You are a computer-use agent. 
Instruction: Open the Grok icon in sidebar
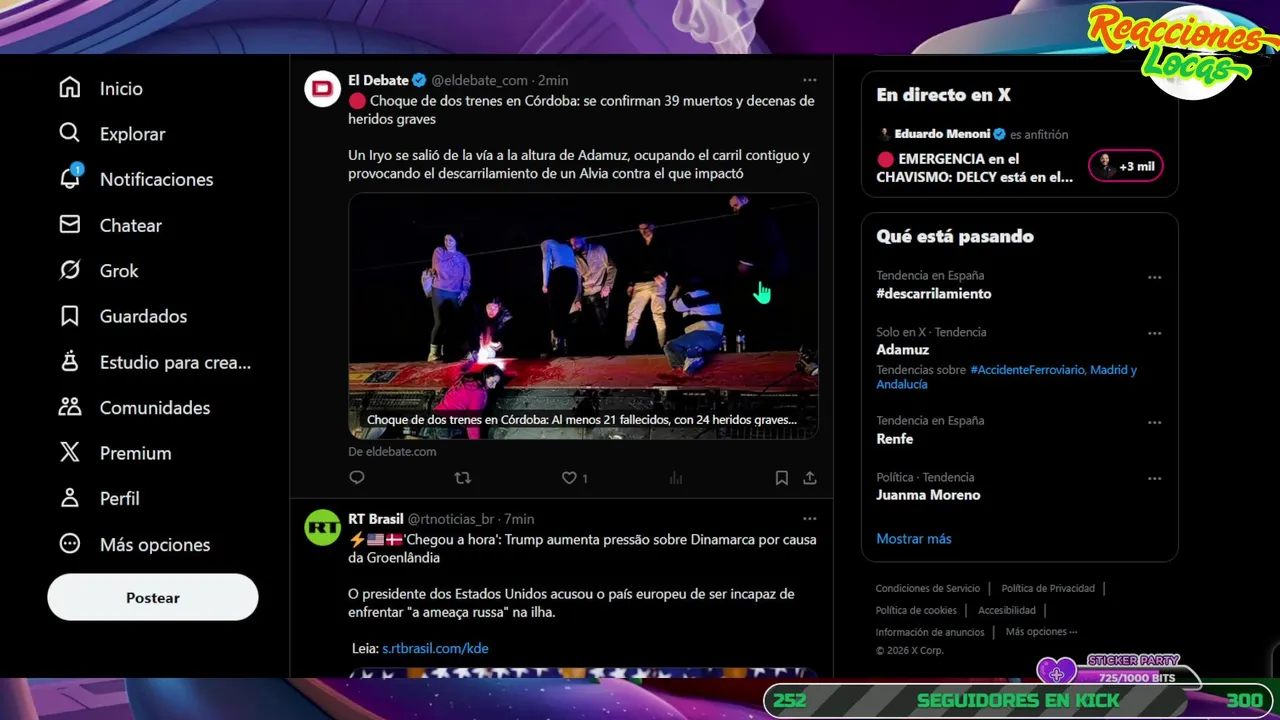tap(69, 270)
